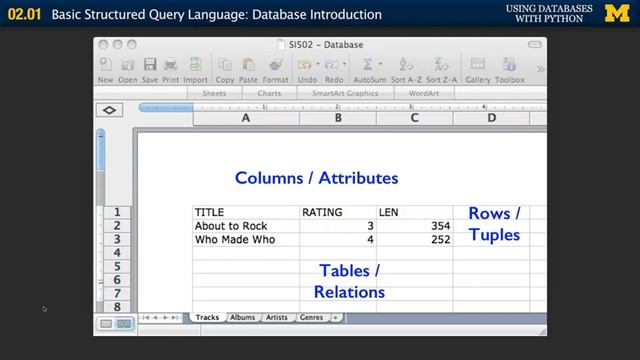Viewport: 640px width, 360px height.
Task: Open the Toolbox icon
Action: pos(509,64)
